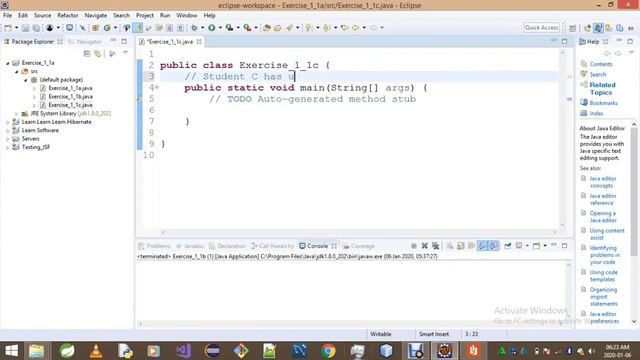Collapse the src folder node
The image size is (640, 360).
click(x=16, y=71)
